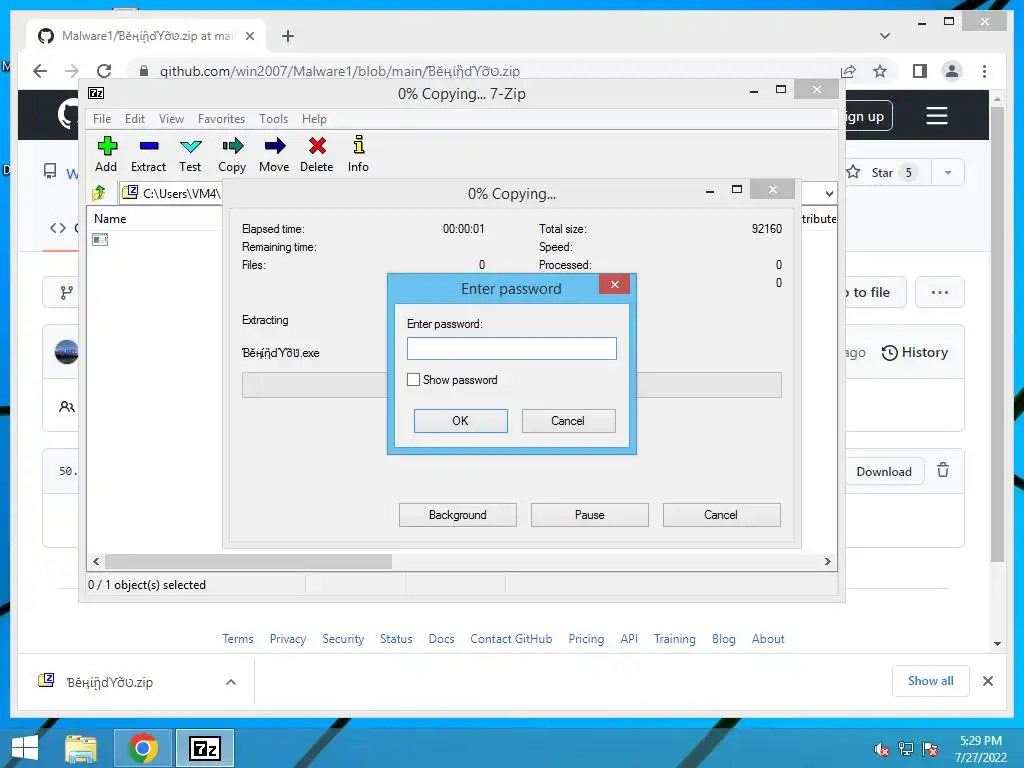Click the 7-Zip horizontal scrollbar thumb

[248, 562]
